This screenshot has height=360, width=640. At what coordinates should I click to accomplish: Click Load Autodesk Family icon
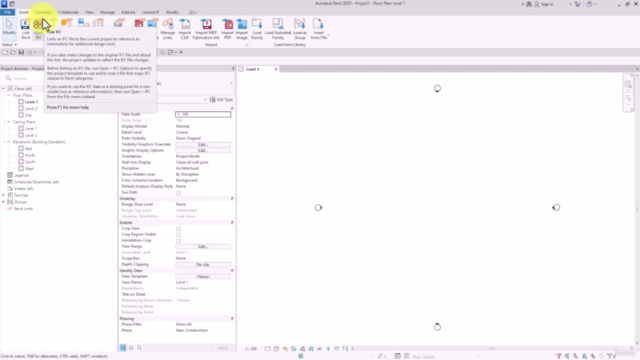(278, 29)
